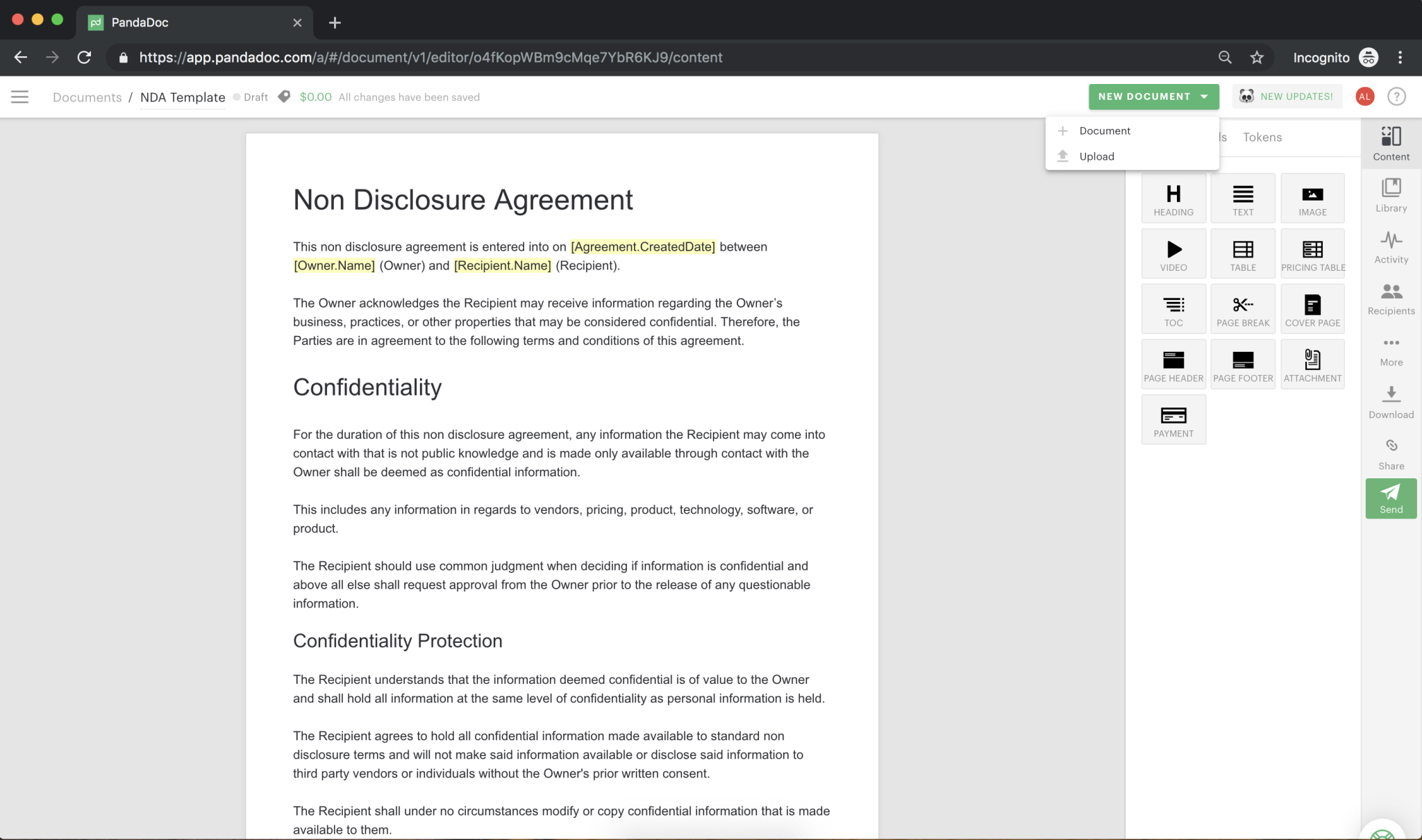The width and height of the screenshot is (1422, 840).
Task: Click the pricing tag icon
Action: 284,96
